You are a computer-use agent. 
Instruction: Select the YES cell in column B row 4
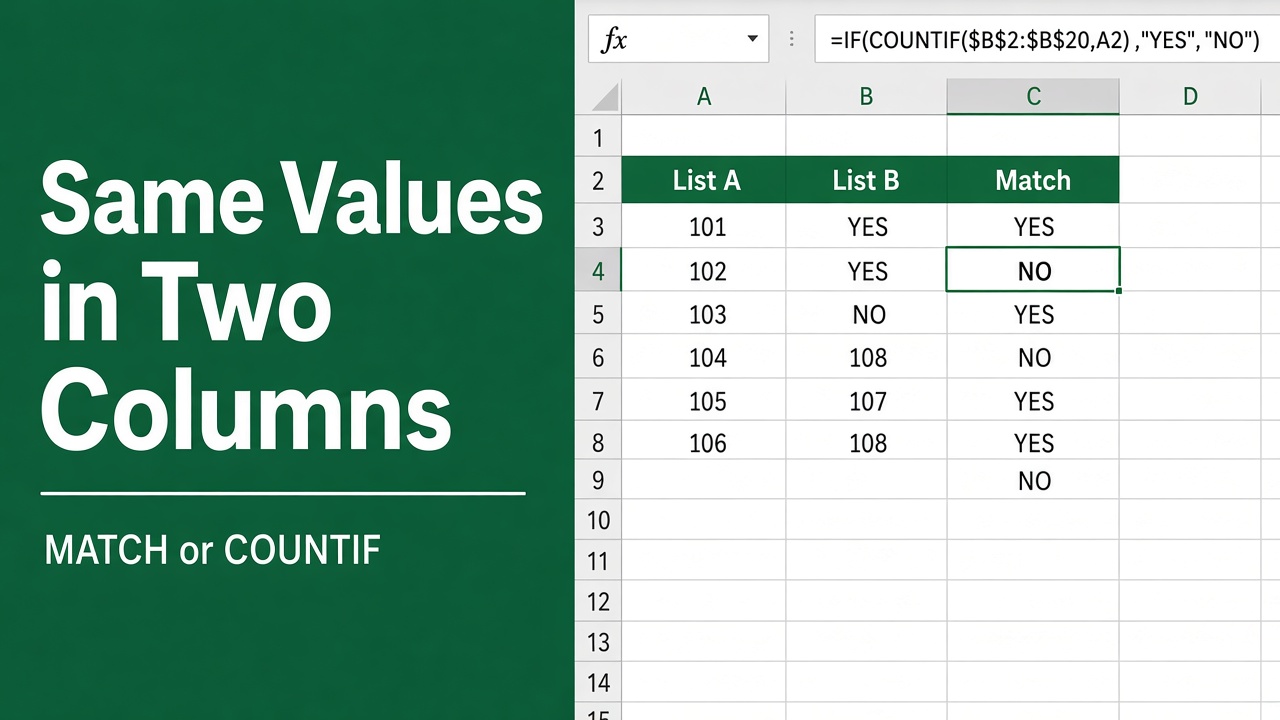coord(866,271)
